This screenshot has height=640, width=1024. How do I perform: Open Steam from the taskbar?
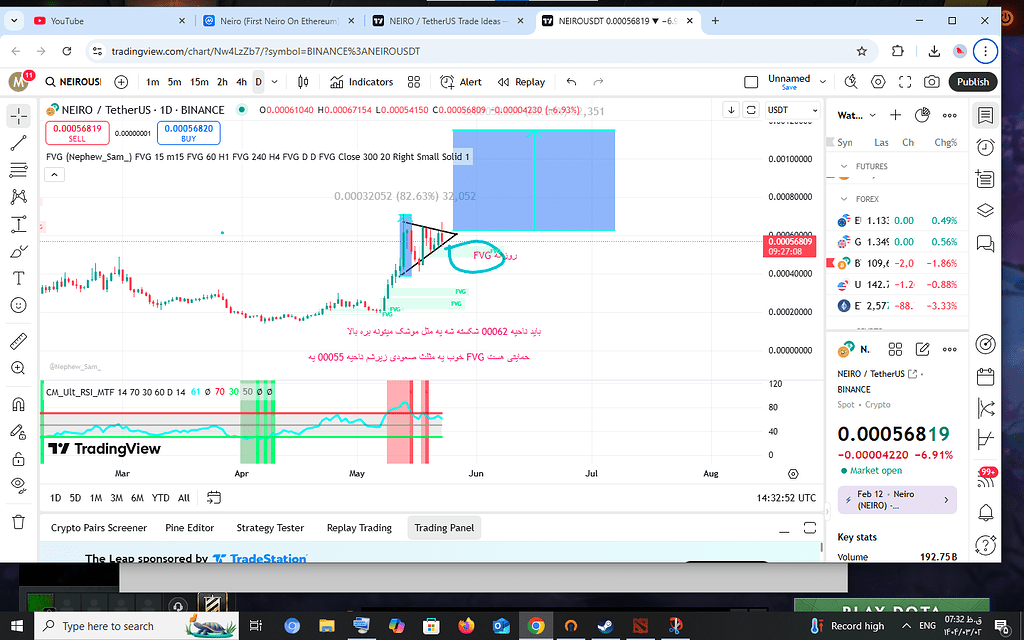pyautogui.click(x=605, y=626)
